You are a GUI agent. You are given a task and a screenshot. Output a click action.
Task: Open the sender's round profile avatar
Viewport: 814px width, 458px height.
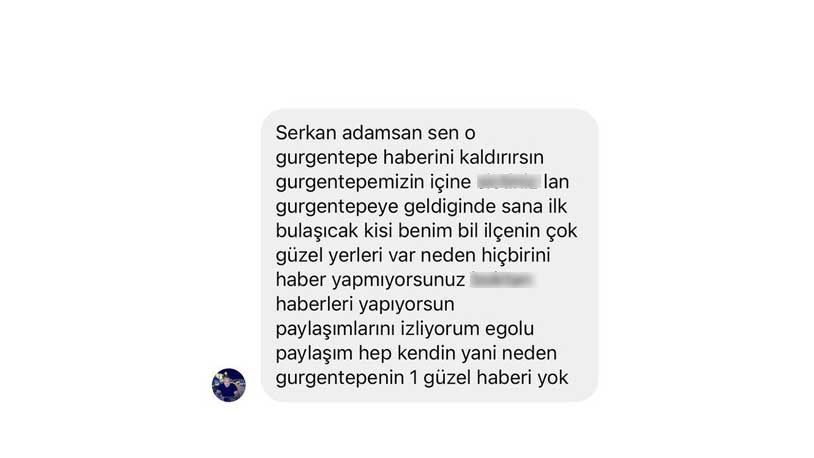point(228,385)
